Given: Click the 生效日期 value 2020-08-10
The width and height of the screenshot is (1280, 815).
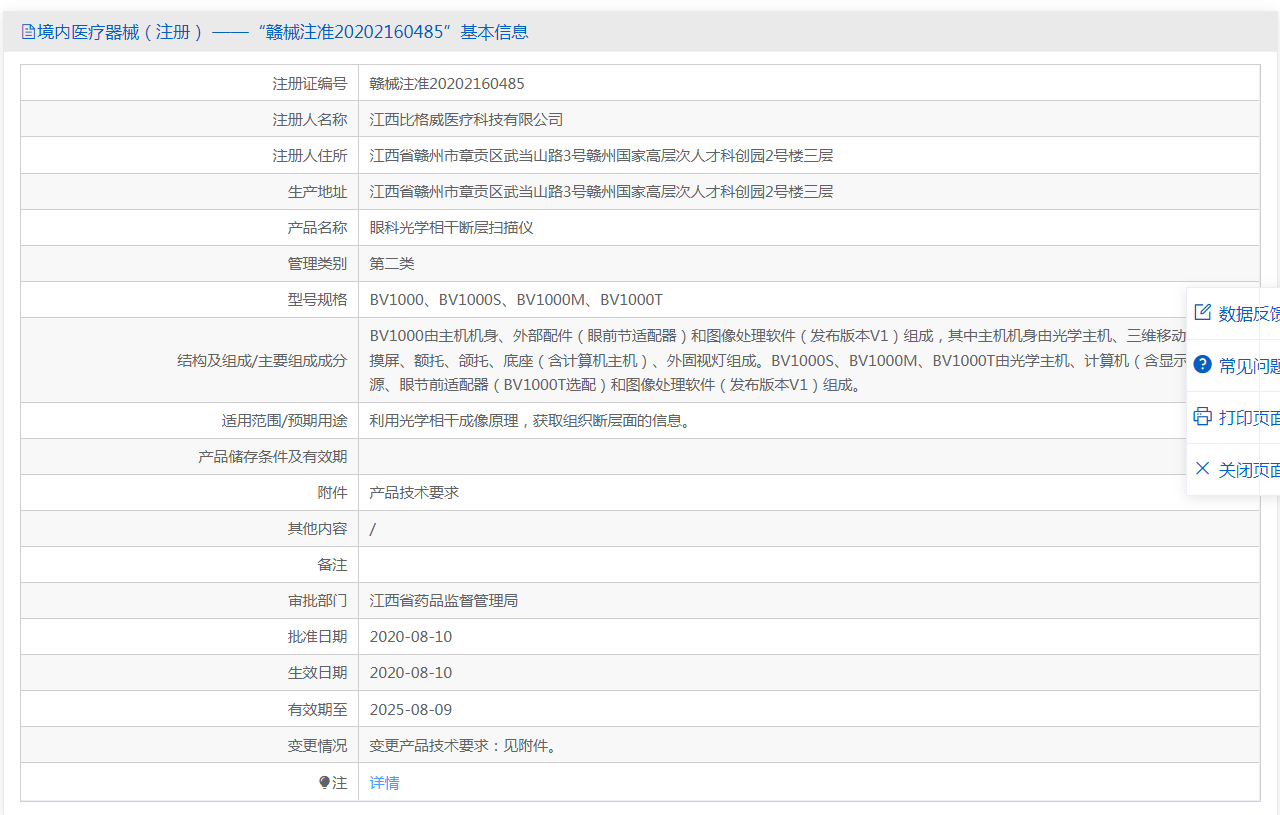Looking at the screenshot, I should click(x=411, y=673).
